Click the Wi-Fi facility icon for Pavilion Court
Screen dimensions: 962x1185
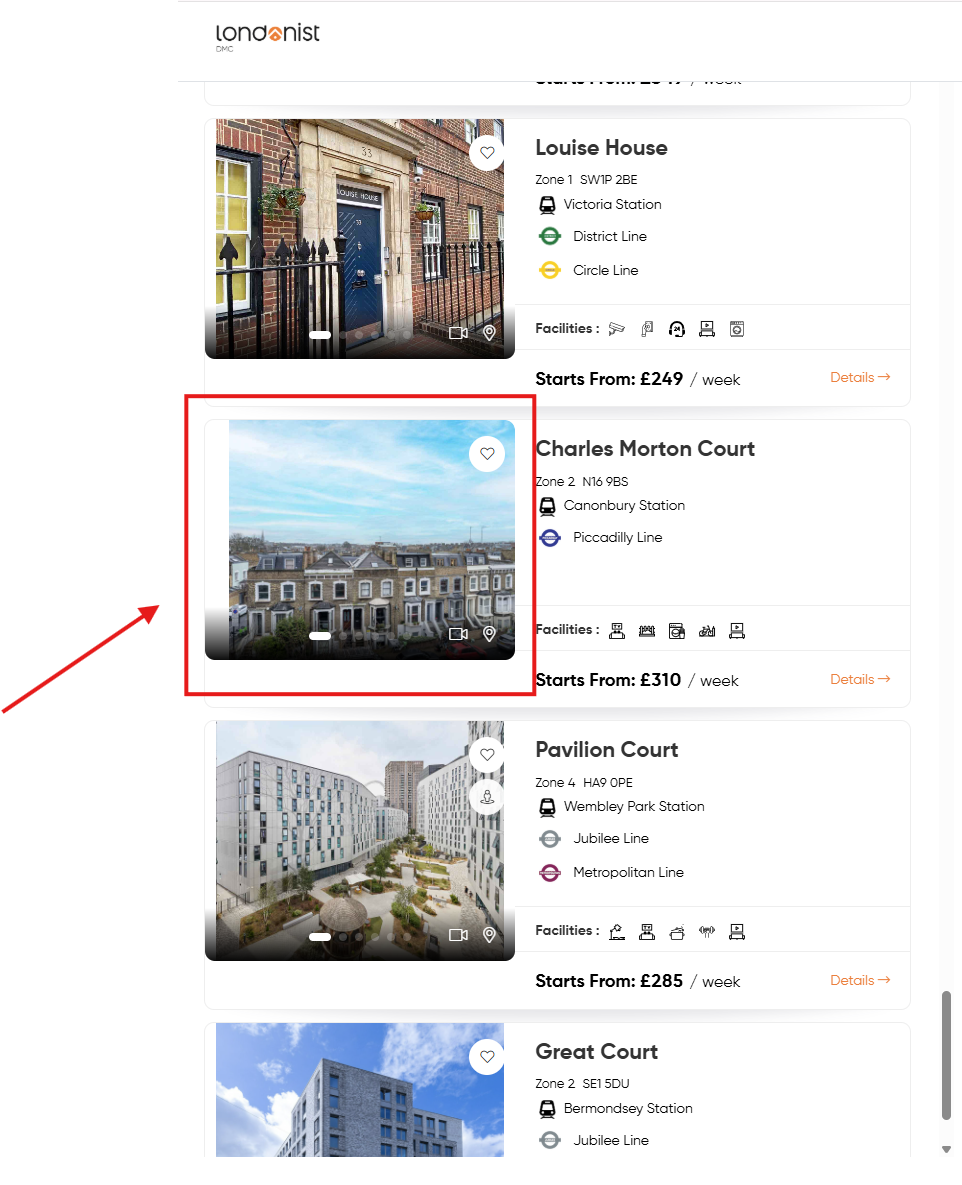707,932
